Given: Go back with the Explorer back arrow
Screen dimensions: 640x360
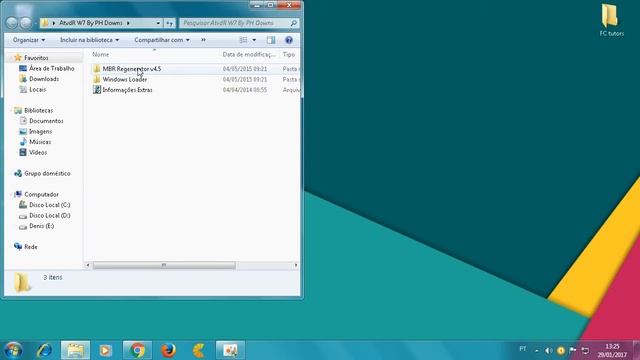Looking at the screenshot, I should coord(12,23).
